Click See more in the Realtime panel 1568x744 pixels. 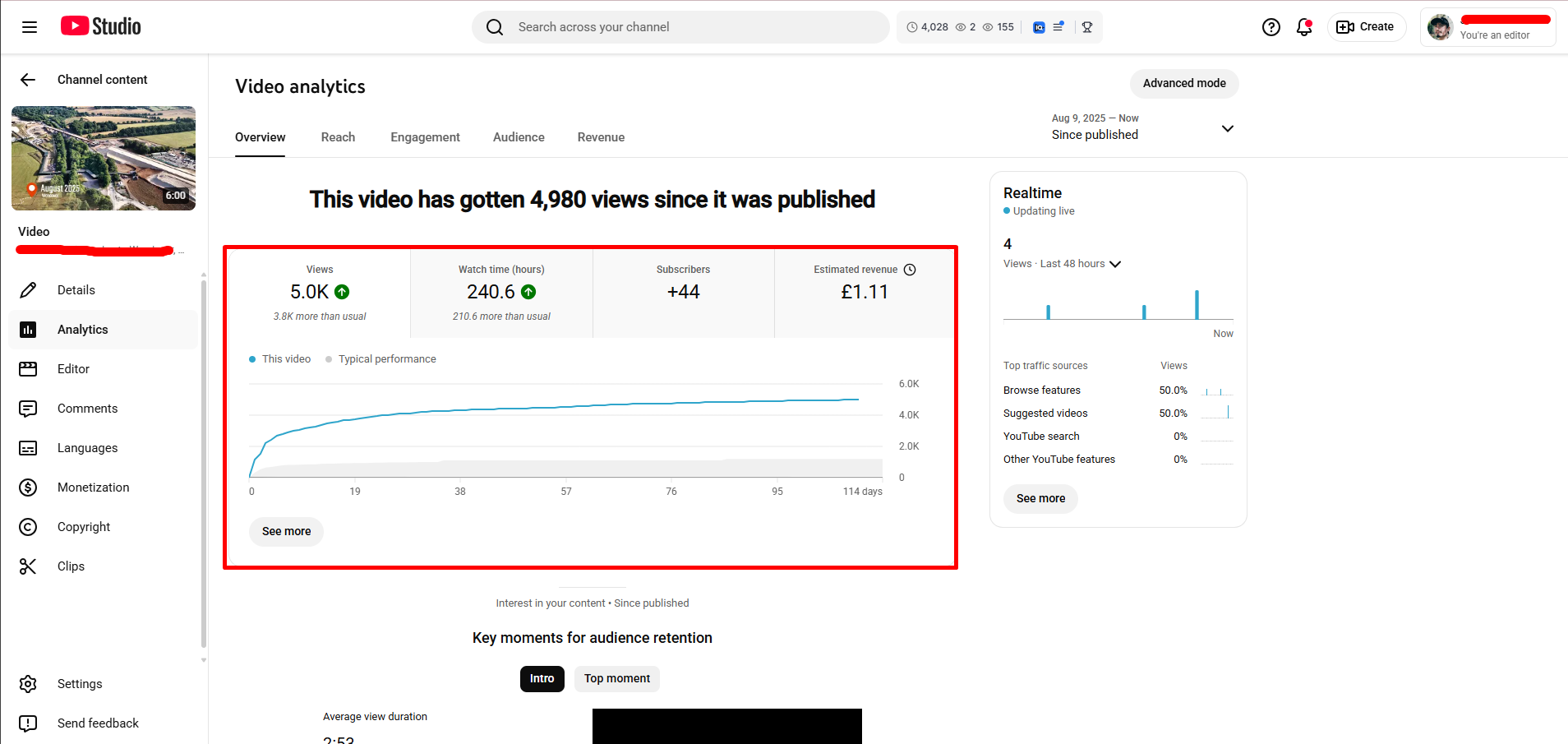1040,498
